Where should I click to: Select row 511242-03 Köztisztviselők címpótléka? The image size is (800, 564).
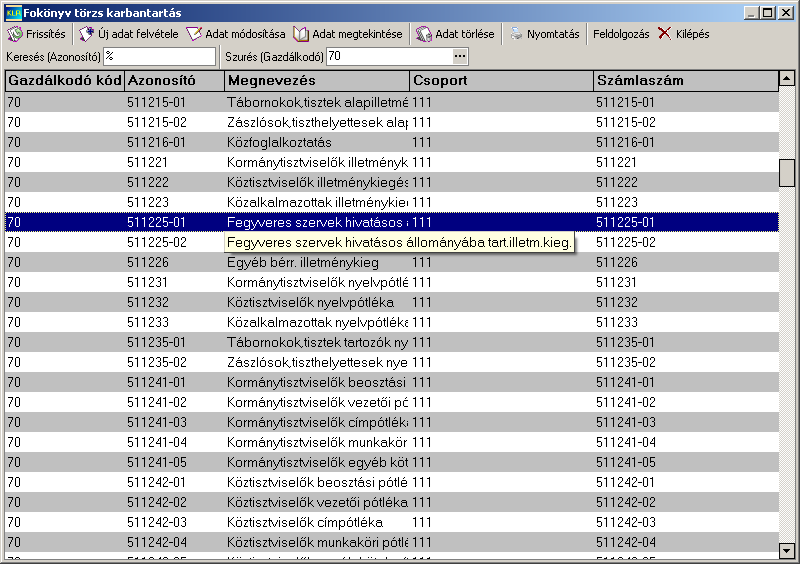pos(392,522)
